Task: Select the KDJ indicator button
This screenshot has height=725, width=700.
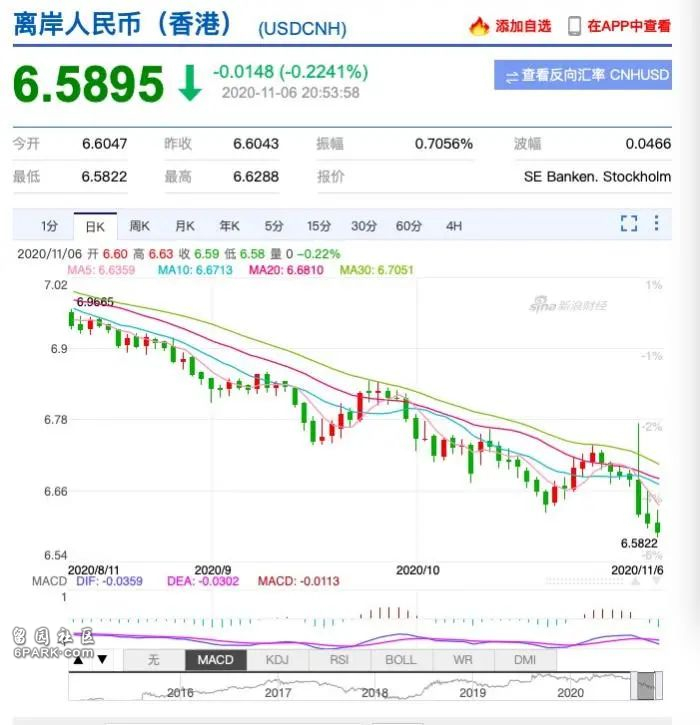Action: point(277,660)
